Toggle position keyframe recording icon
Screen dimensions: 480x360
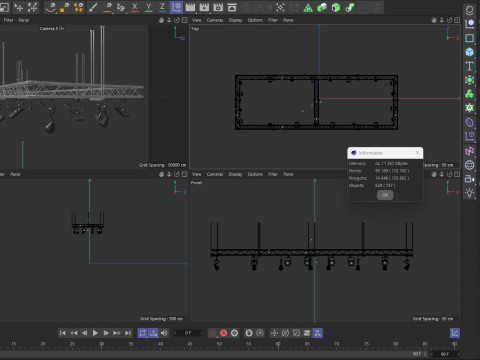[274, 333]
